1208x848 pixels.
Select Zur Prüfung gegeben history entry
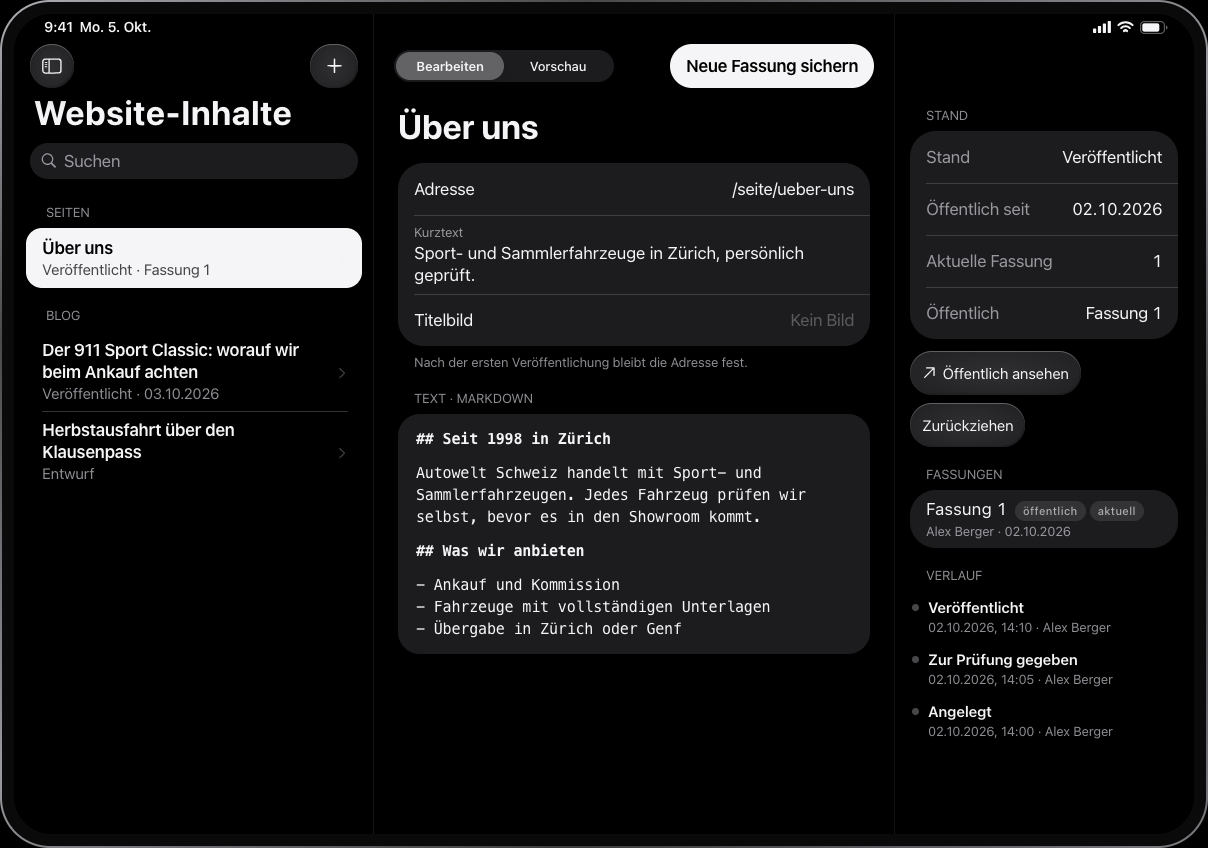click(x=1044, y=669)
